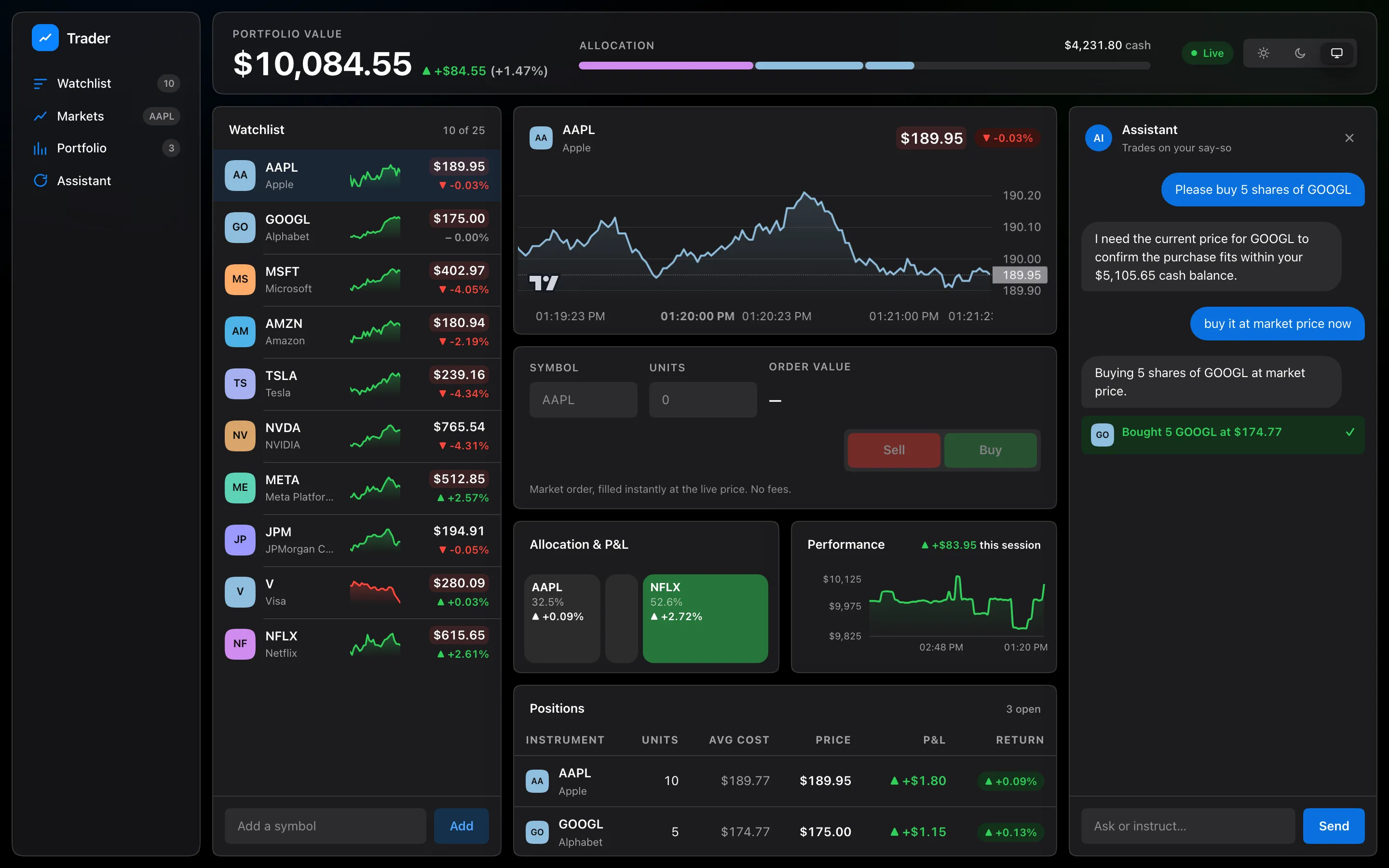Click 10 of 25 watchlist count
This screenshot has height=868, width=1389.
click(x=463, y=130)
